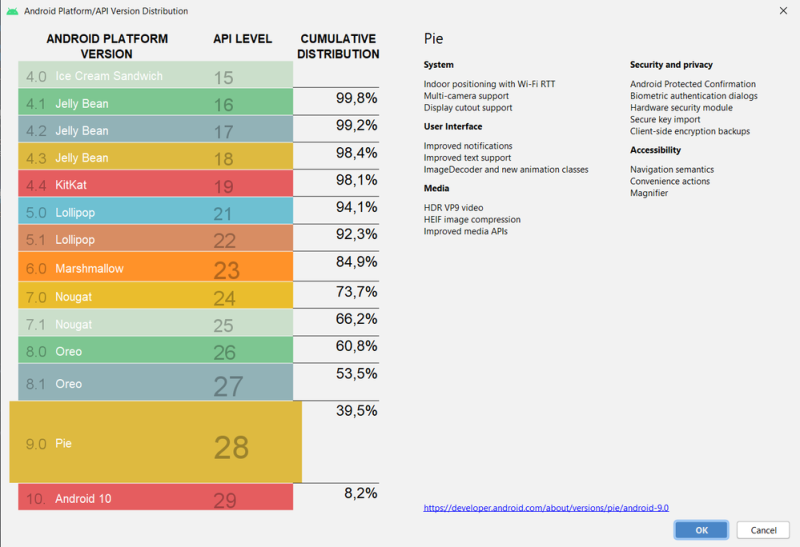Screen dimensions: 800x547
Task: Select the Oreo 8.0 row
Action: pos(155,351)
